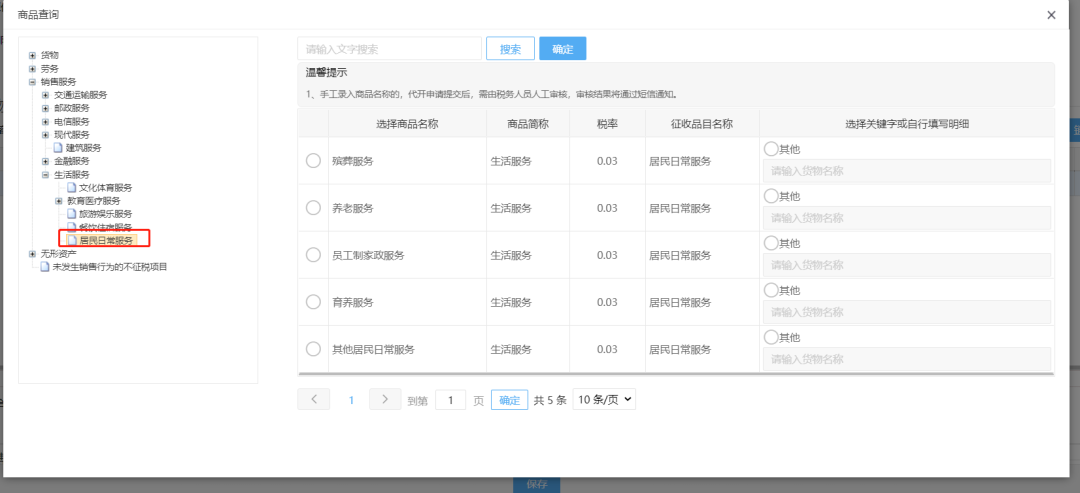Click the 温馨提示 heading
Viewport: 1080px width, 493px height.
pyautogui.click(x=326, y=72)
